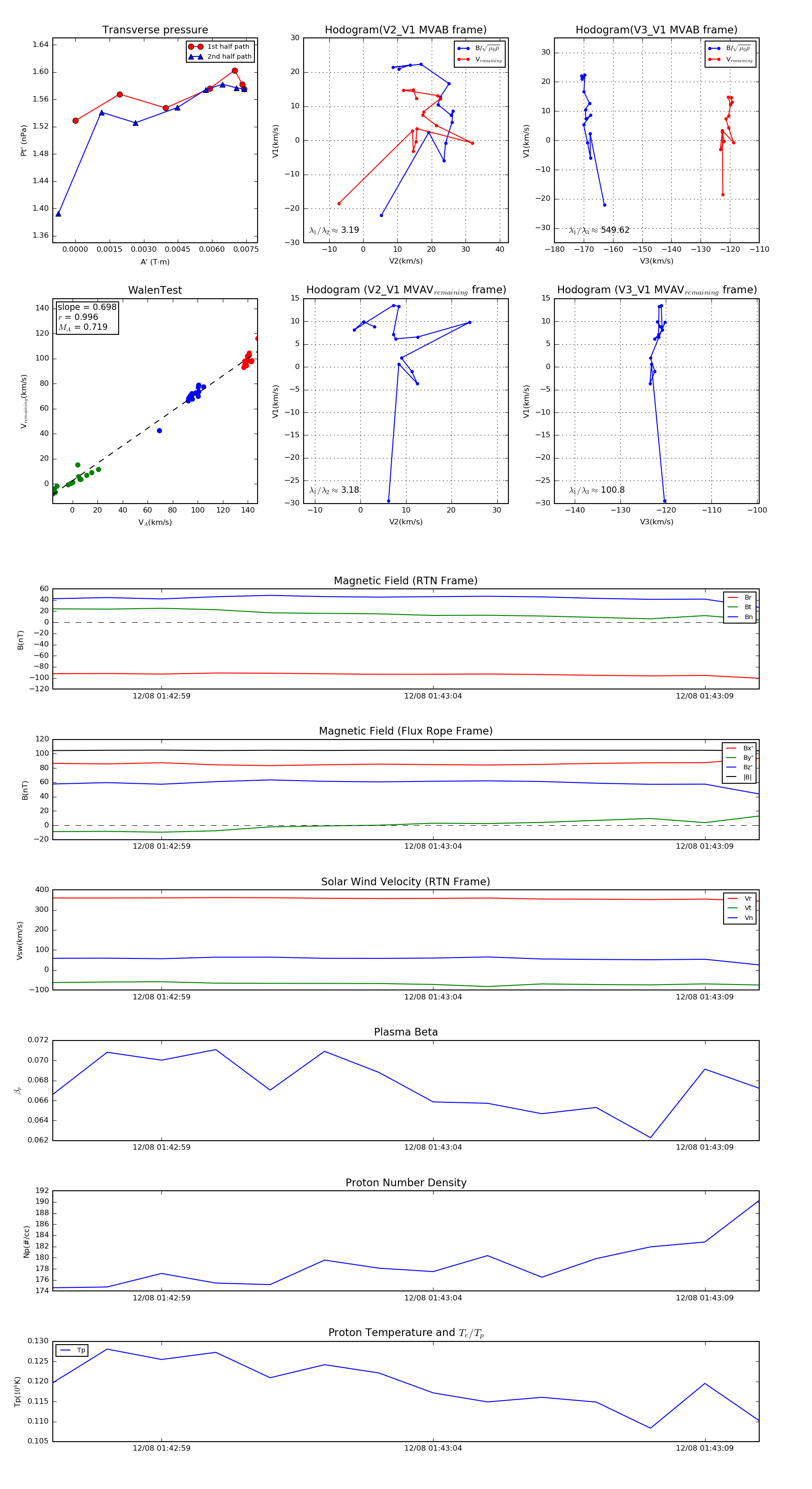812x1489 pixels.
Task: Click '12/08 01:43:04' tick under Plasma Beta
Action: 433,1147
